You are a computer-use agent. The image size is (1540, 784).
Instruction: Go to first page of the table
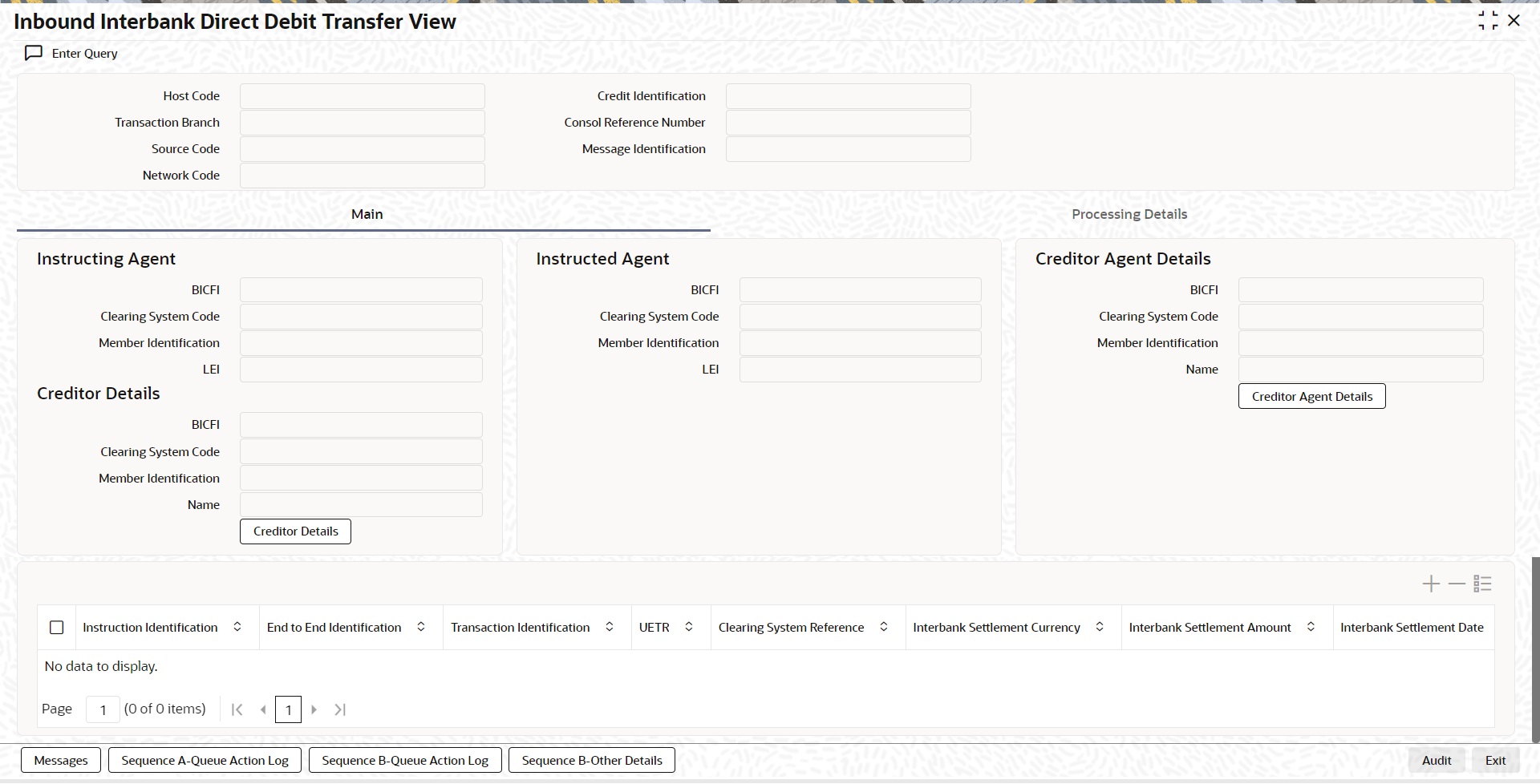click(237, 709)
